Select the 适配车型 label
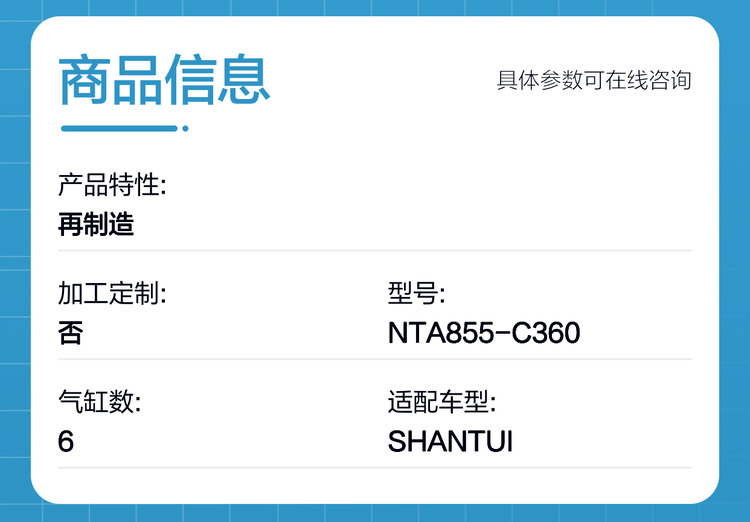Image resolution: width=750 pixels, height=522 pixels. pos(442,403)
